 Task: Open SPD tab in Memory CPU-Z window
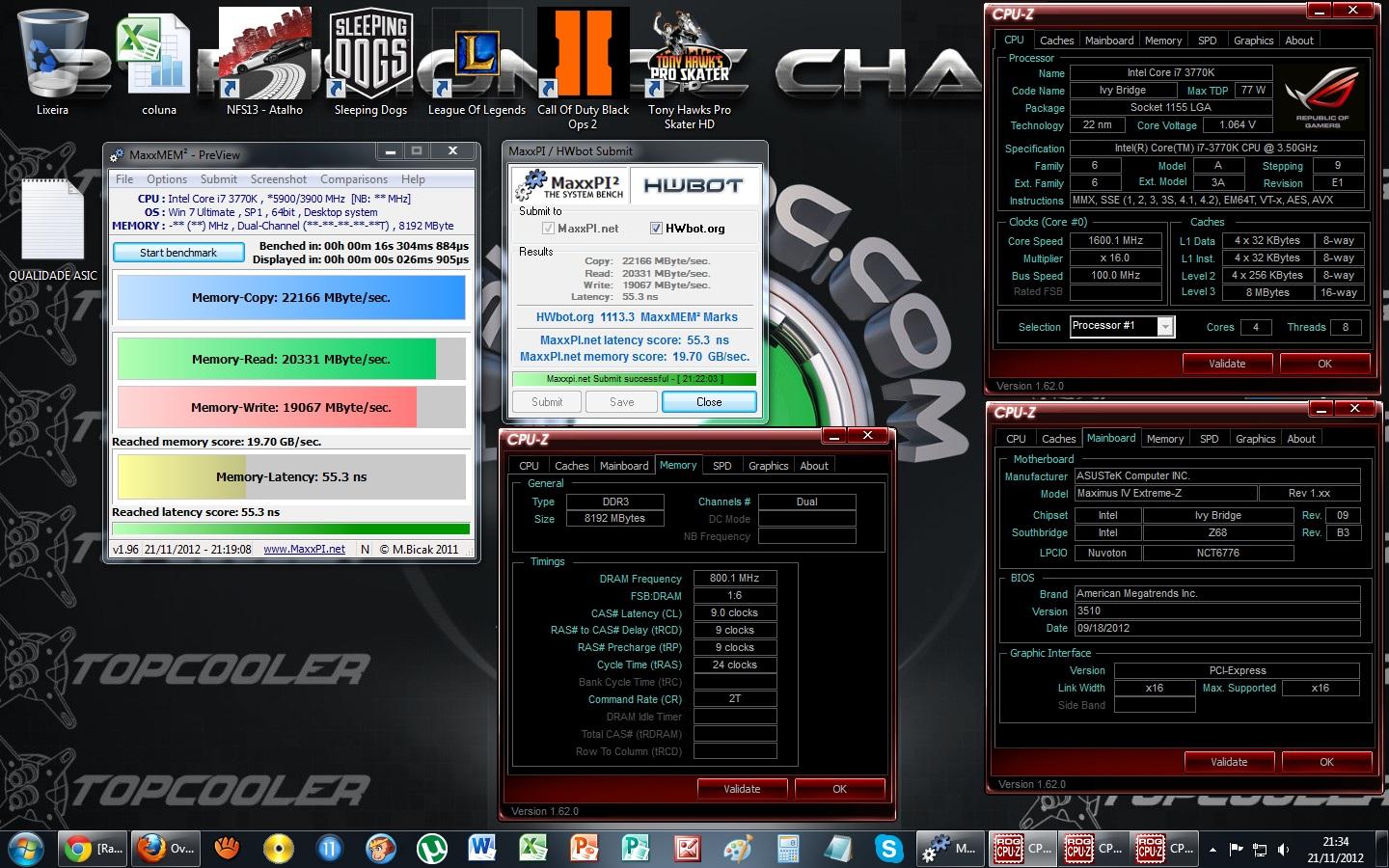pos(722,466)
